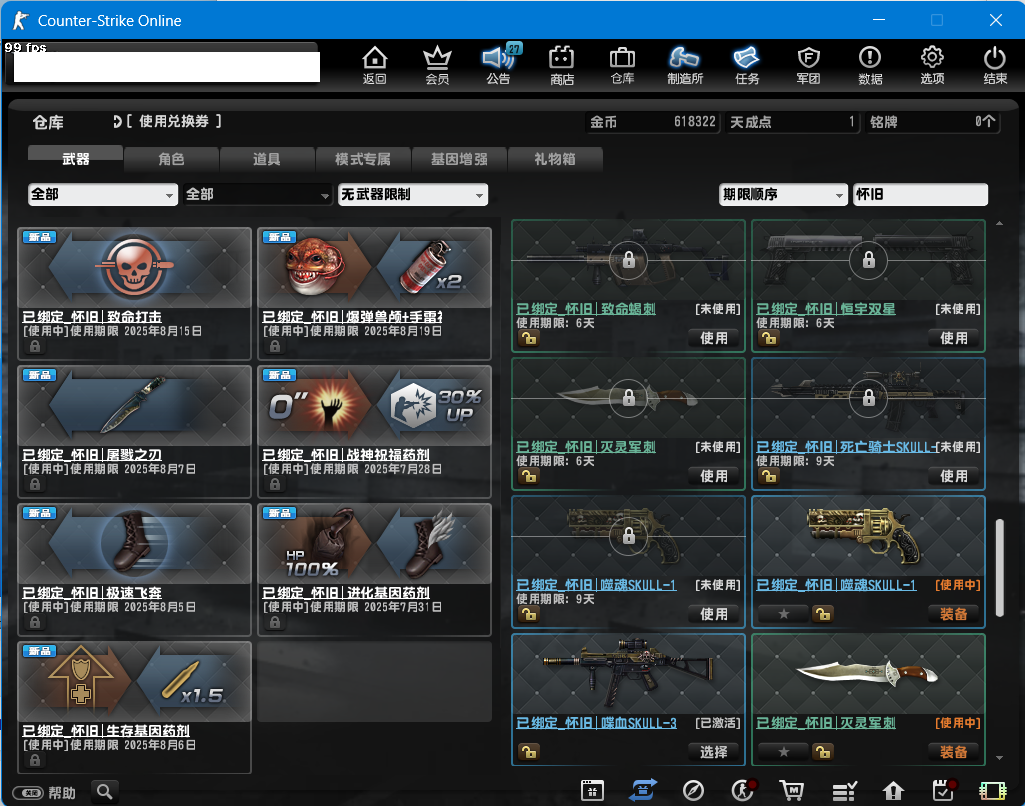Viewport: 1025px width, 806px height.
Task: Click 装备 button for 噬魂SKULL-1
Action: pyautogui.click(x=953, y=614)
